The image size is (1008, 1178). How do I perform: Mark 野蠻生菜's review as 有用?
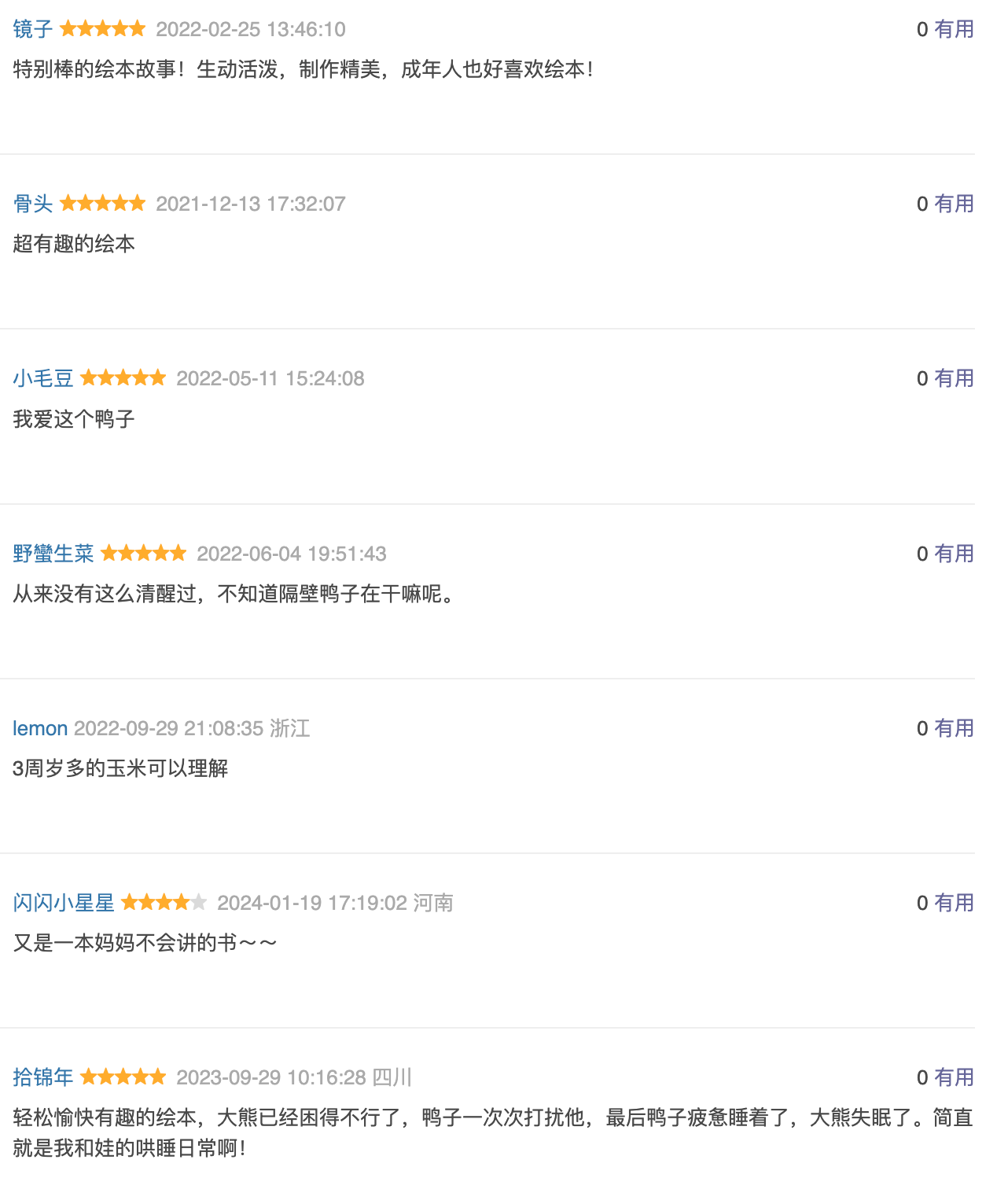click(x=954, y=554)
